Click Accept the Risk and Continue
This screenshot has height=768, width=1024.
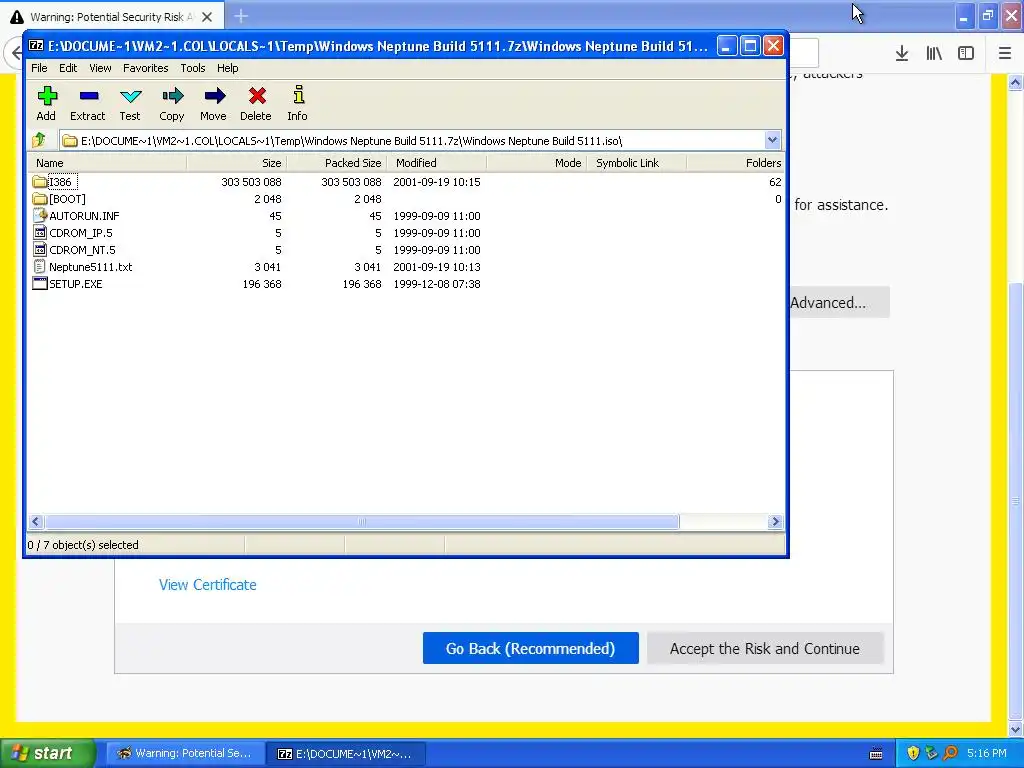765,648
